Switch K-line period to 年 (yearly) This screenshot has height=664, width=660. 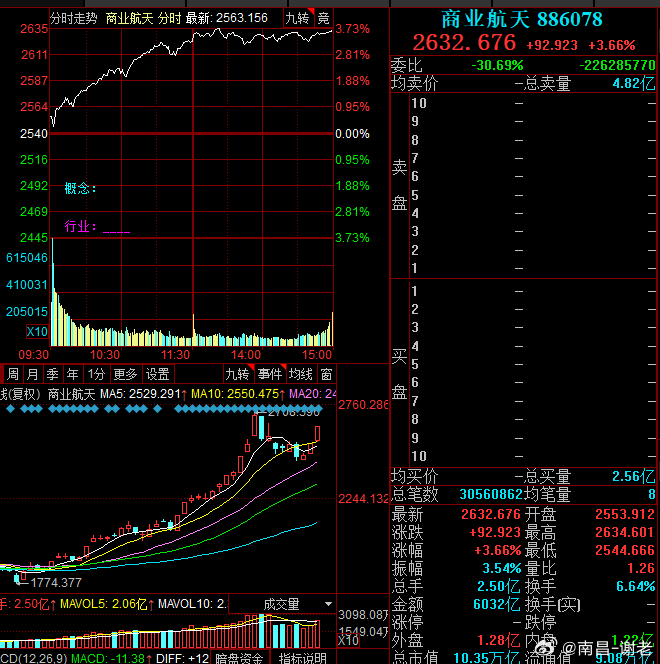[73, 374]
